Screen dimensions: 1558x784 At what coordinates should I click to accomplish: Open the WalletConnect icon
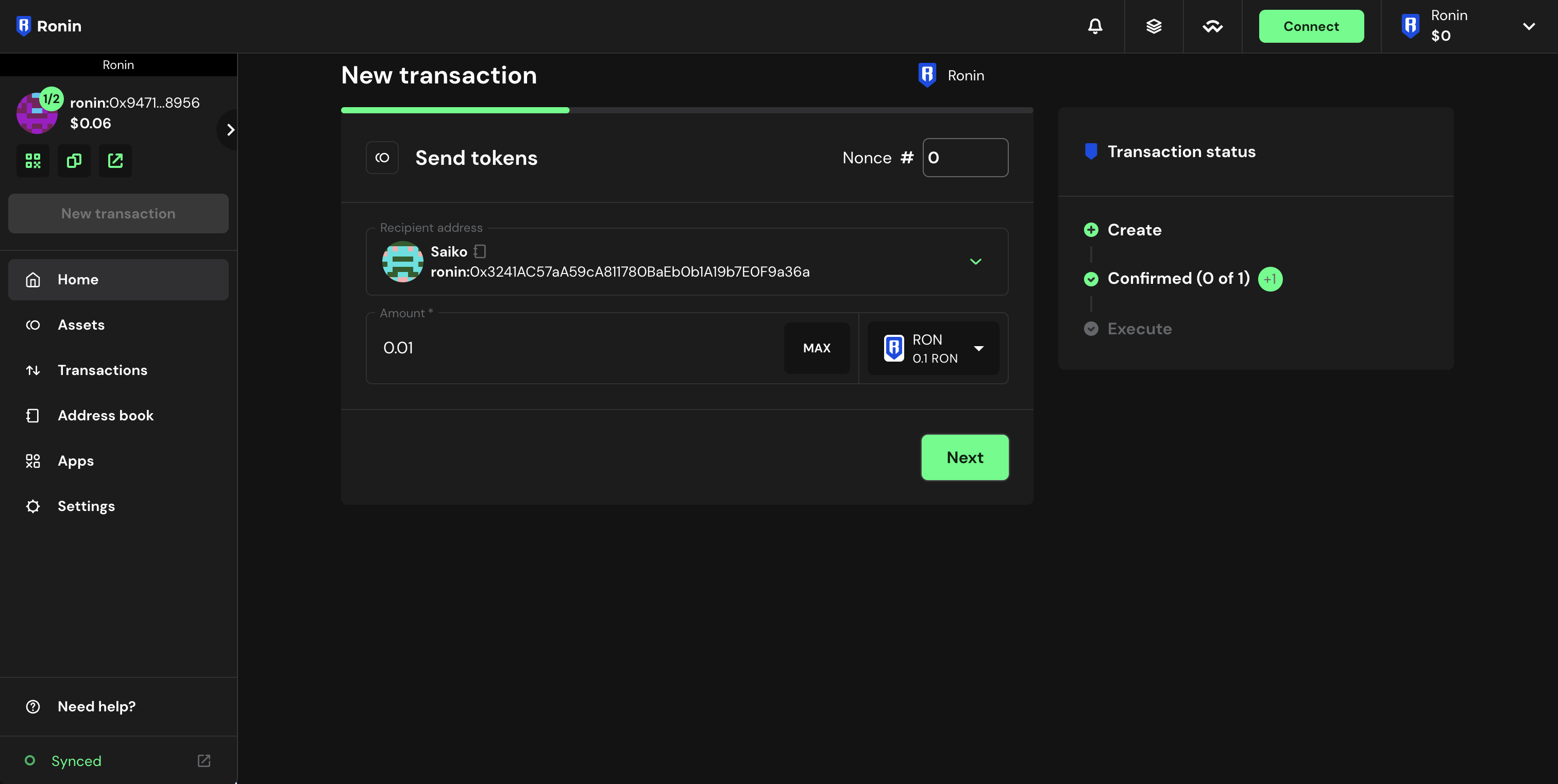(1213, 26)
